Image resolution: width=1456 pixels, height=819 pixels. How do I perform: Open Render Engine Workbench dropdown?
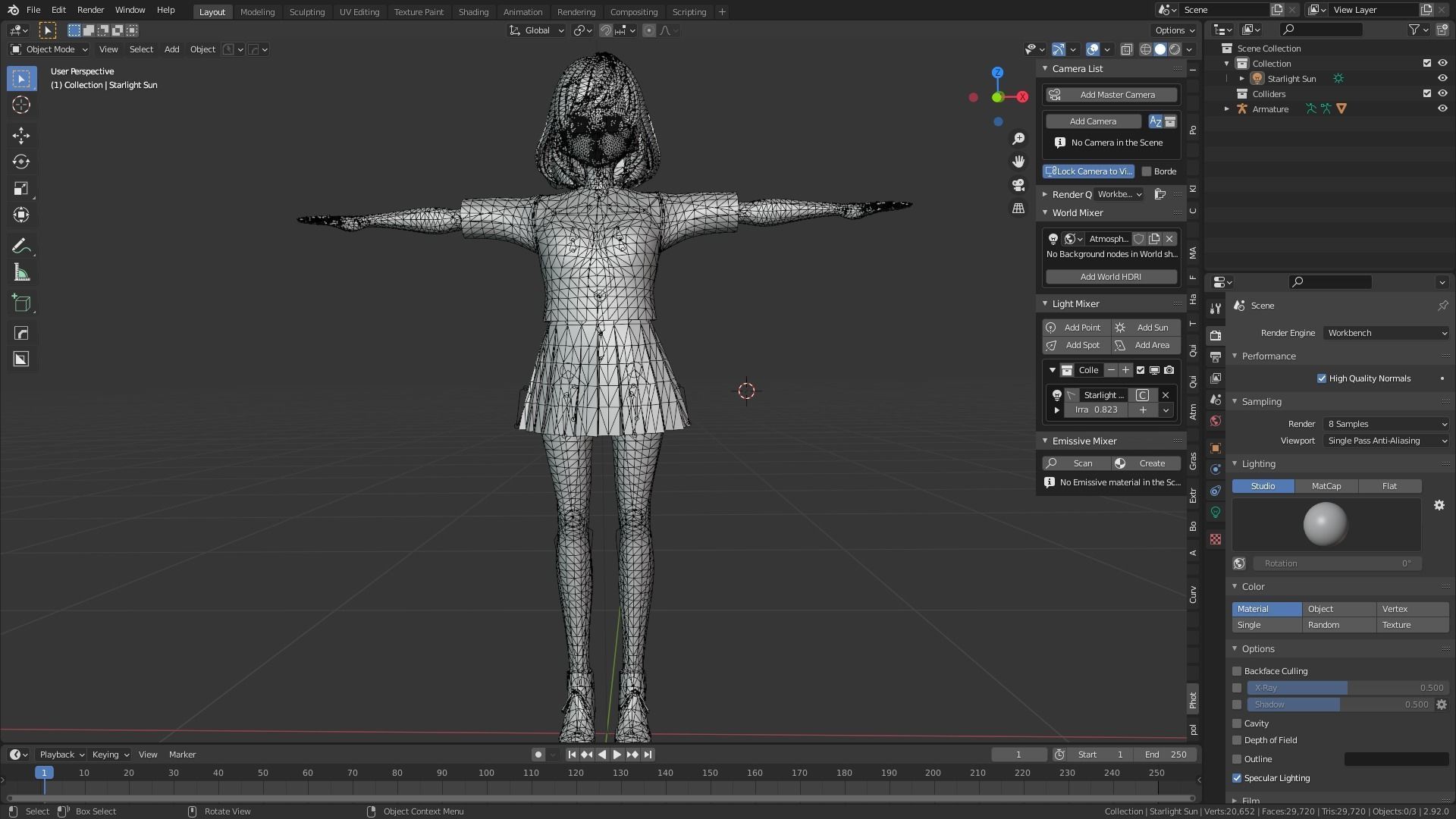coord(1386,333)
